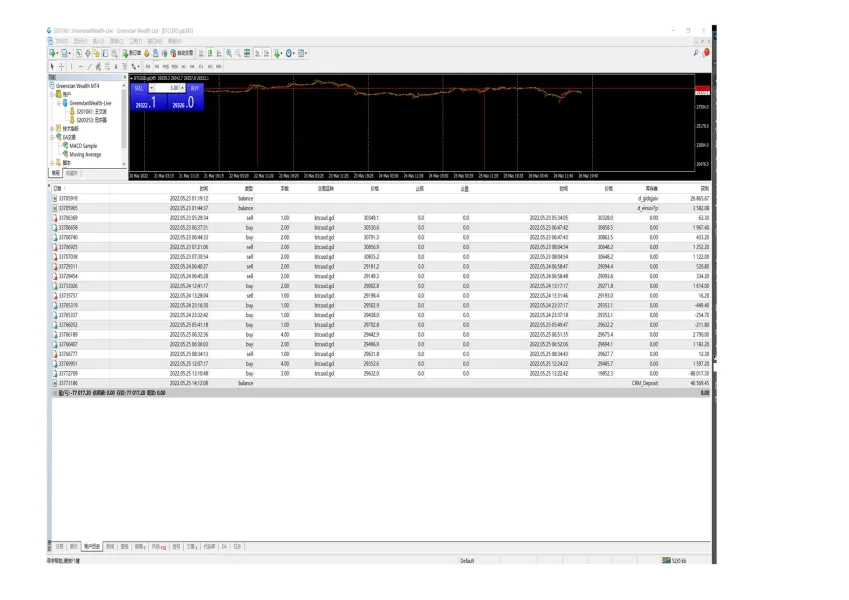This screenshot has width=849, height=600.
Task: Select history order 33786658 row
Action: 381,227
